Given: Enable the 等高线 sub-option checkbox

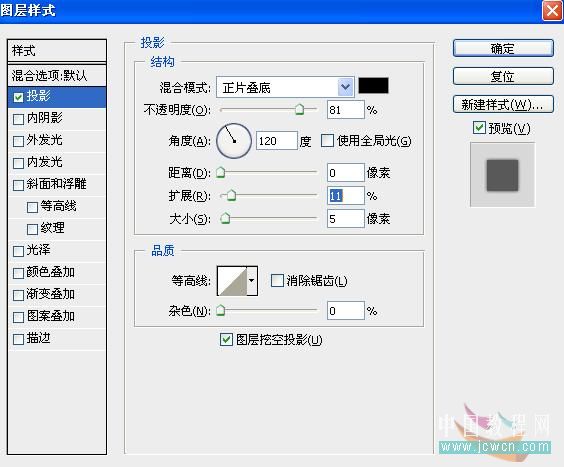Looking at the screenshot, I should (x=32, y=207).
